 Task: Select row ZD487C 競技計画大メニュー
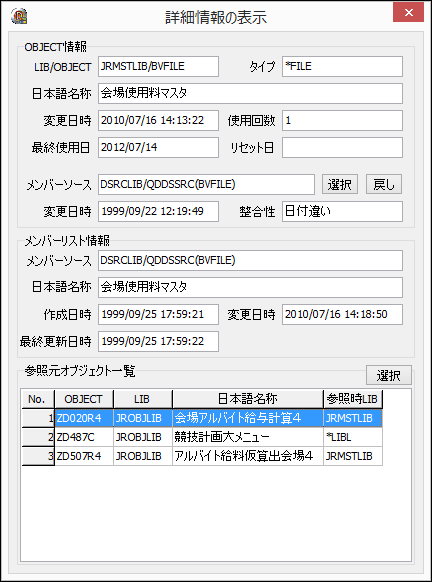coord(219,437)
